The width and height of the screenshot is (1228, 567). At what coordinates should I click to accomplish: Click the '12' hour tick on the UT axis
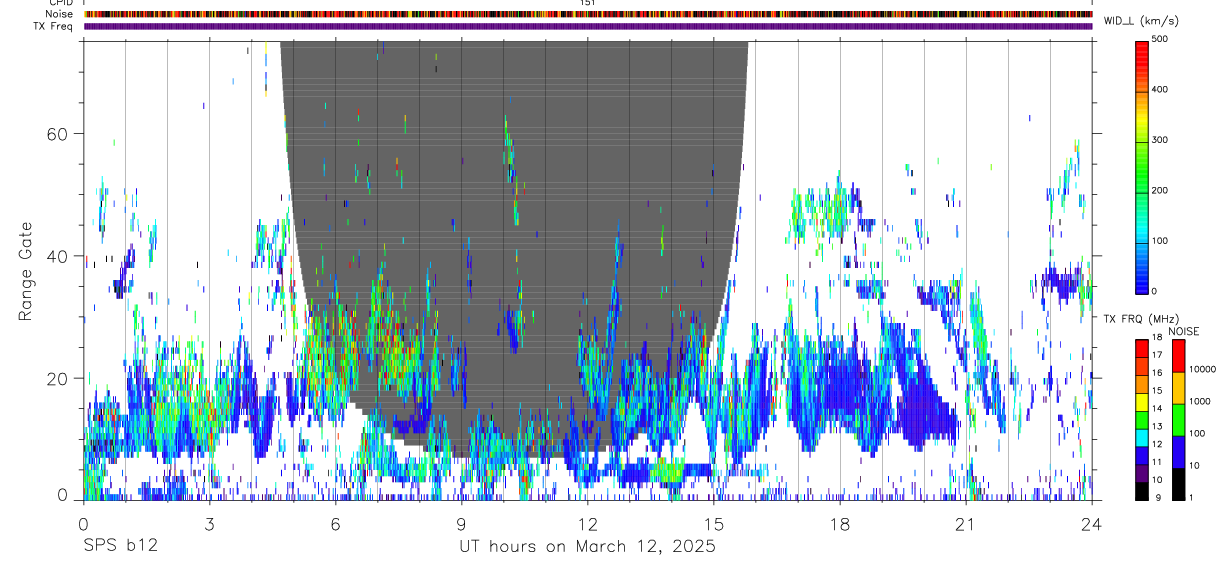pos(587,524)
